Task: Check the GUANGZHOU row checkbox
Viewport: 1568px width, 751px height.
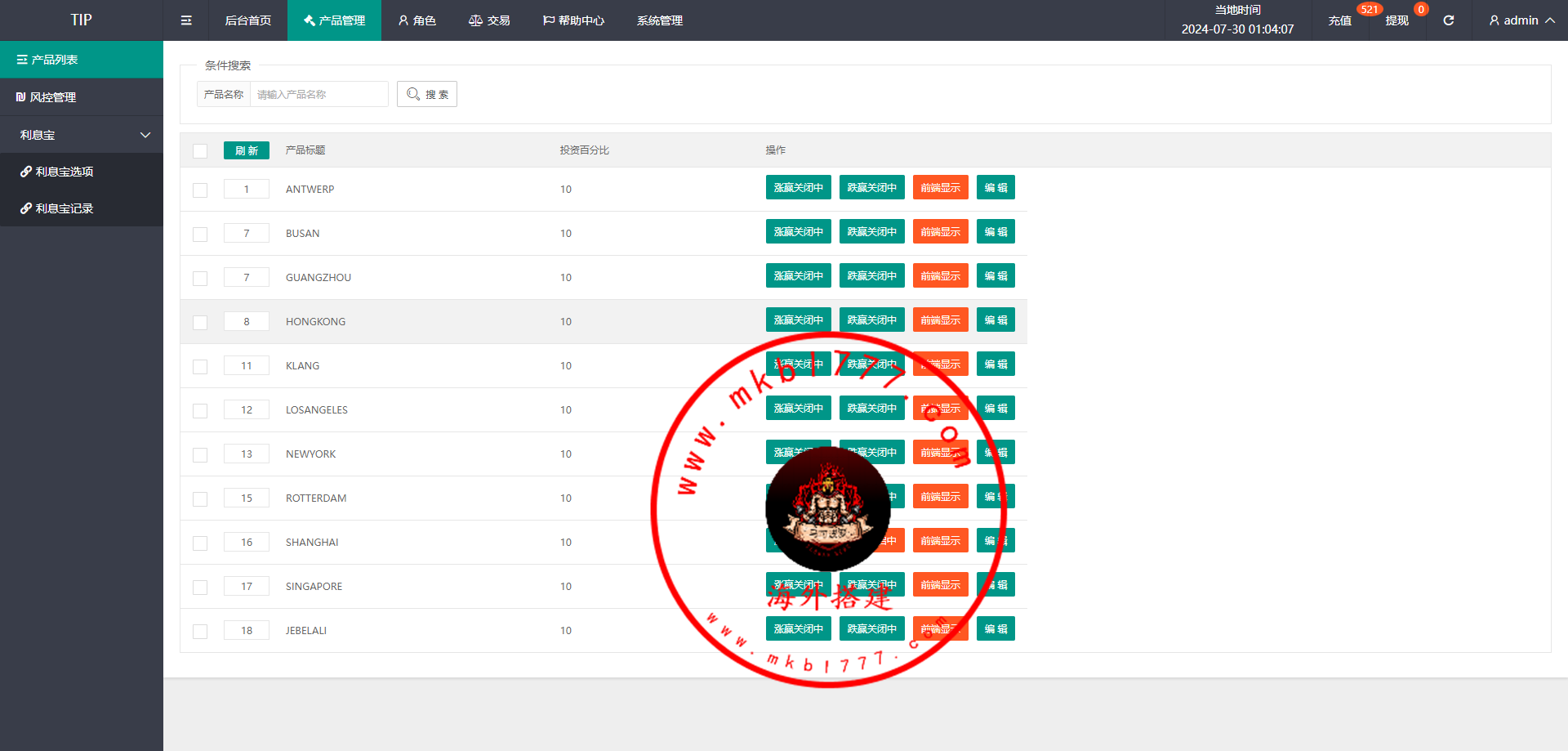Action: coord(200,279)
